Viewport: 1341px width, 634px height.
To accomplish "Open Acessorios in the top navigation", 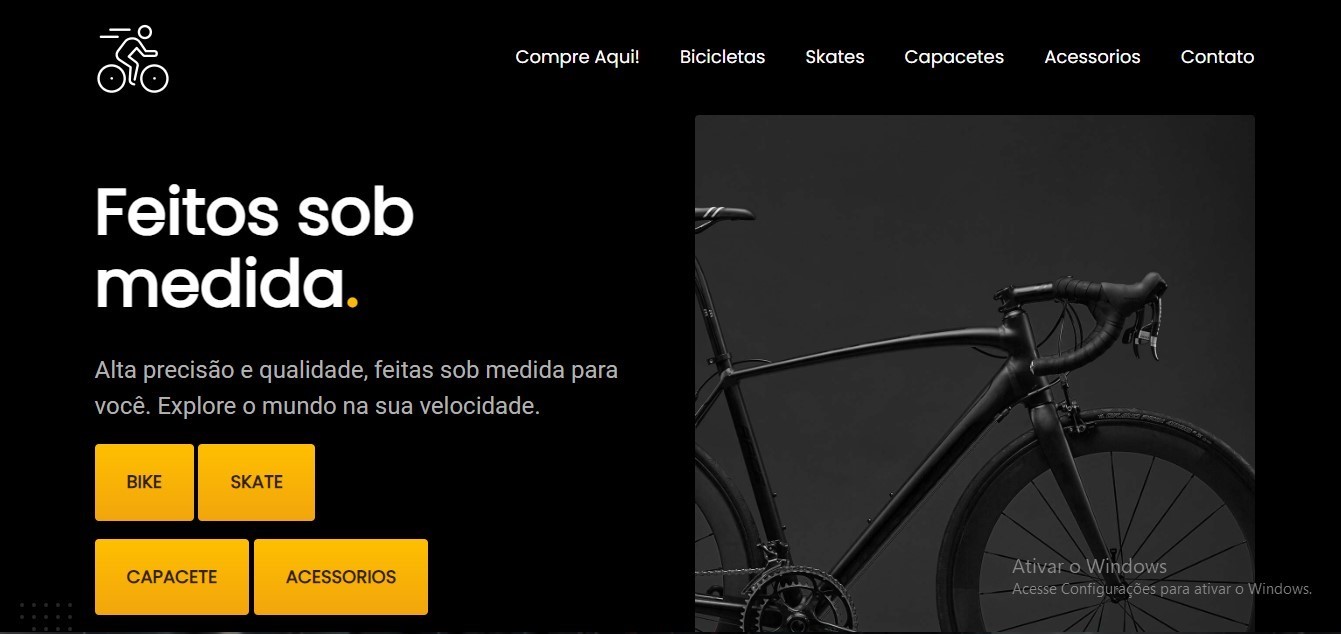I will coord(1092,57).
